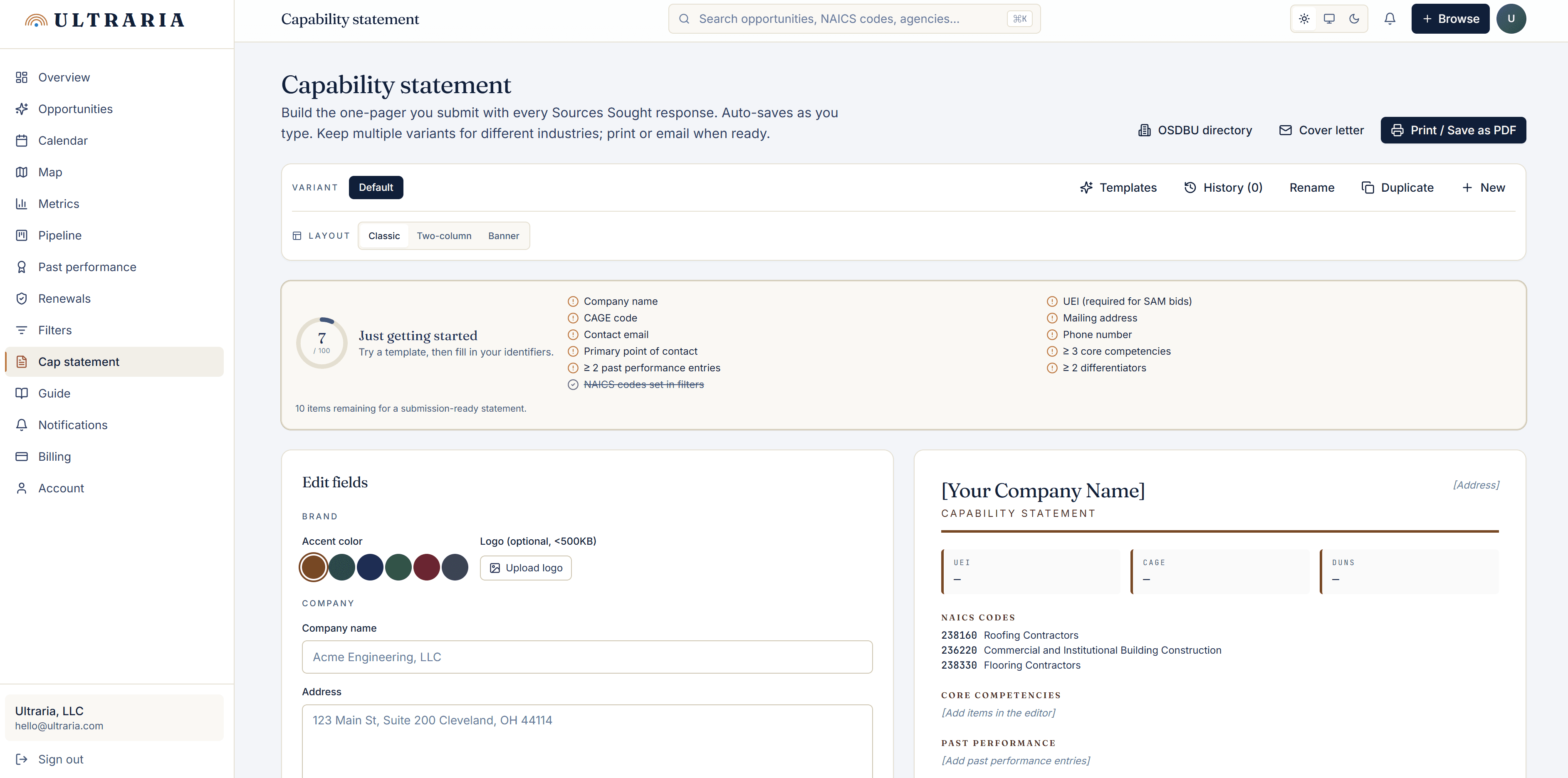This screenshot has width=1568, height=778.
Task: Rename the current variant
Action: pos(1312,188)
